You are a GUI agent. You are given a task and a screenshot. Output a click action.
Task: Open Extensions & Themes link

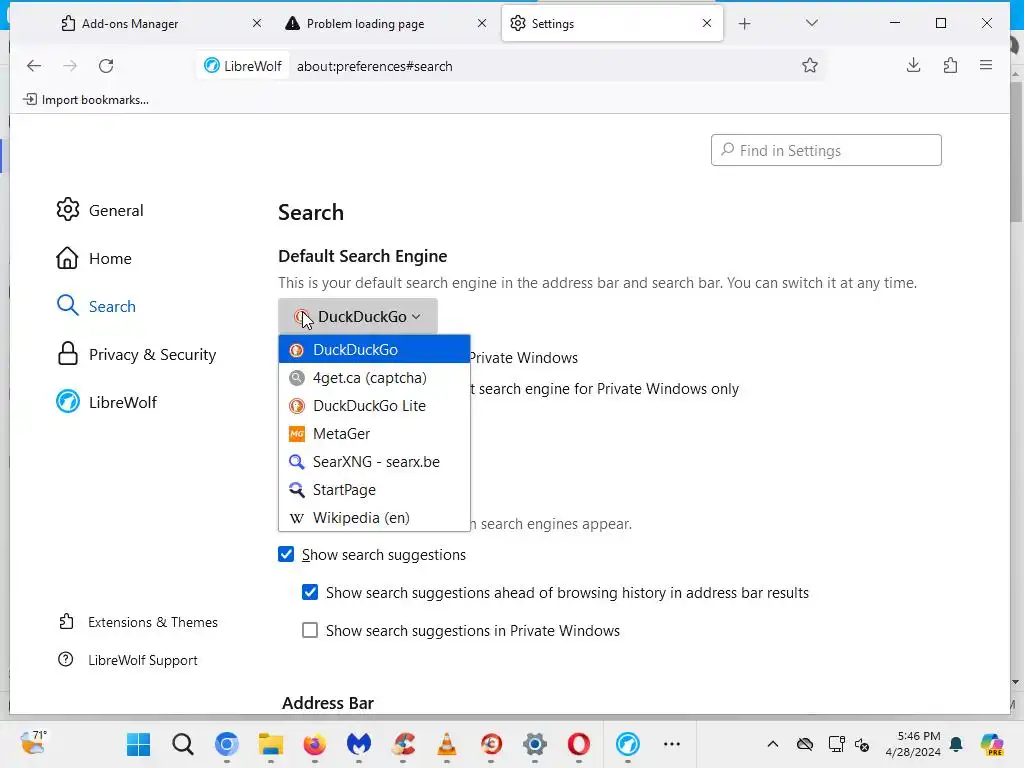[x=138, y=622]
